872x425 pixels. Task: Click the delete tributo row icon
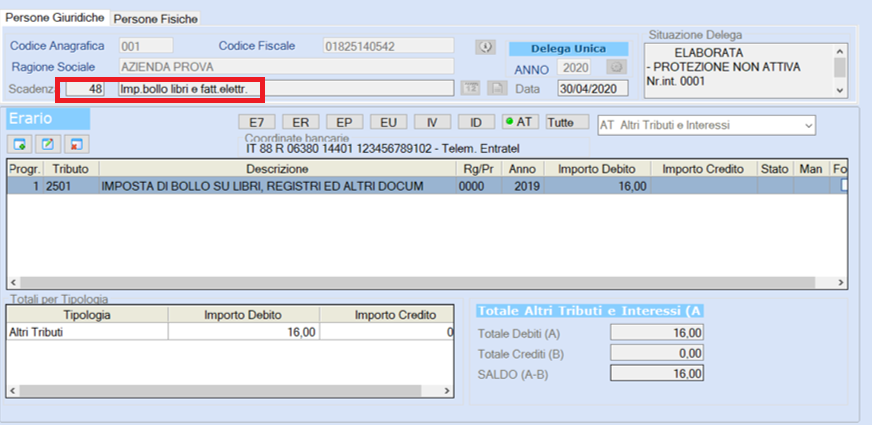pos(74,144)
